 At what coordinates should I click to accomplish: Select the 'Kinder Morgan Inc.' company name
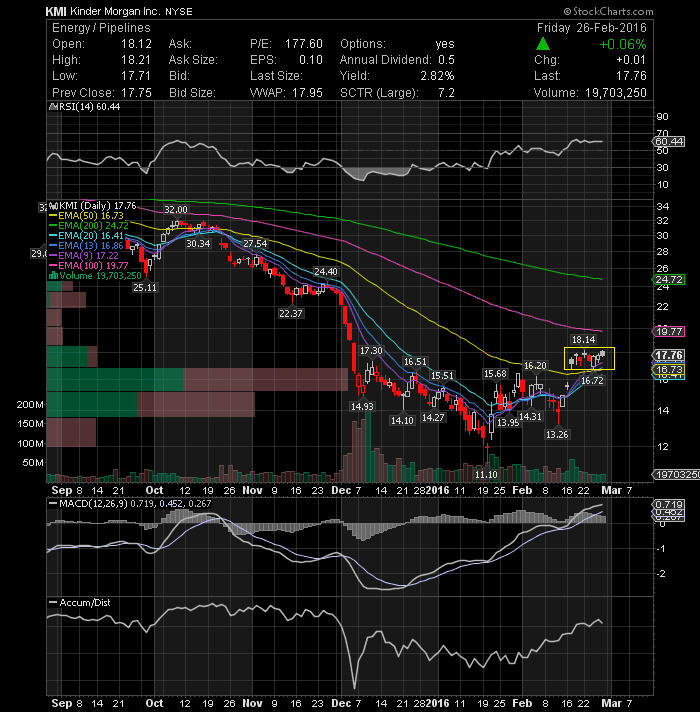point(115,11)
